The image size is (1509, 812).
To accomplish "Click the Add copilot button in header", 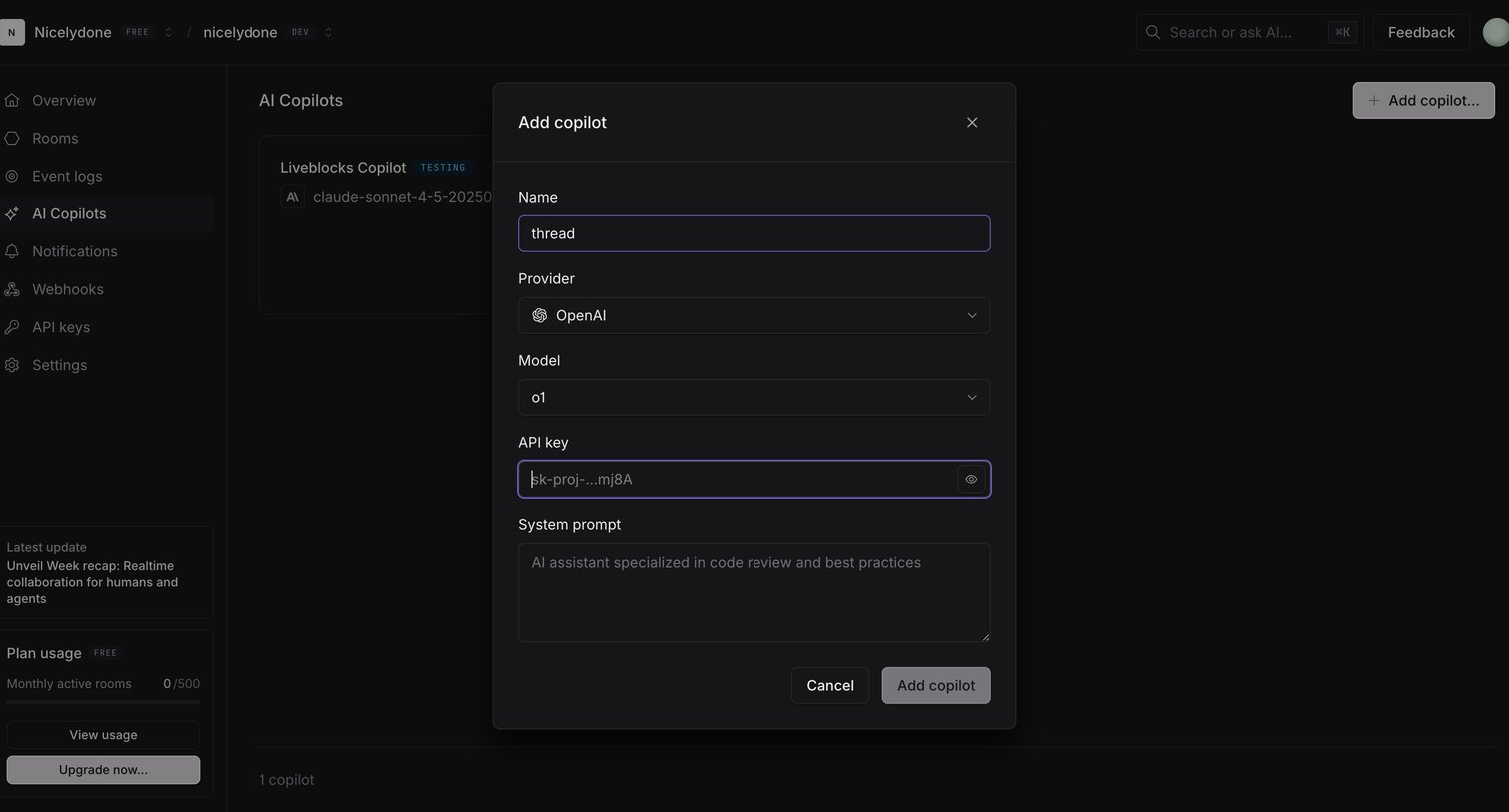I will tap(1423, 100).
